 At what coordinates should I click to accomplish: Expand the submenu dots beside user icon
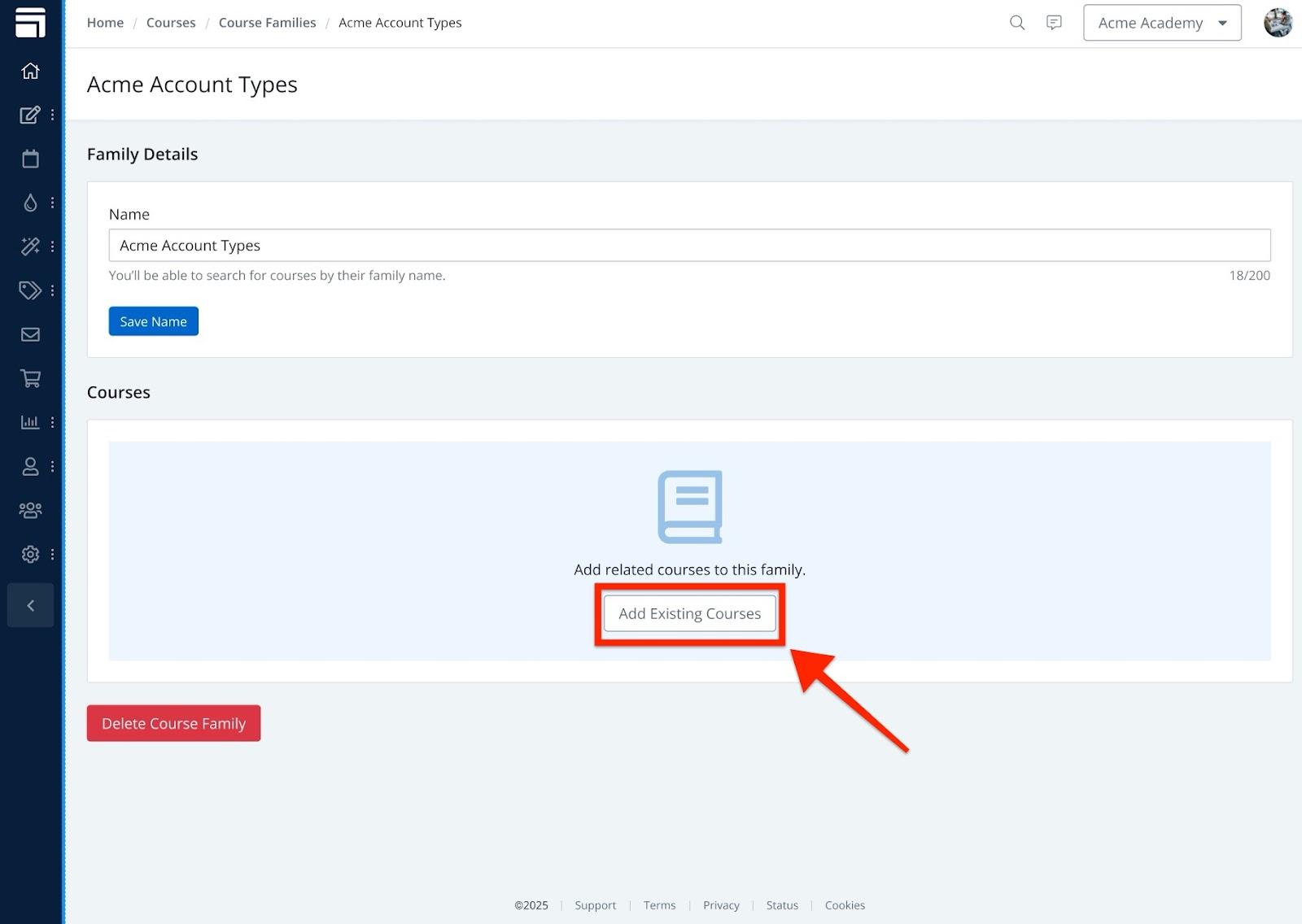52,466
